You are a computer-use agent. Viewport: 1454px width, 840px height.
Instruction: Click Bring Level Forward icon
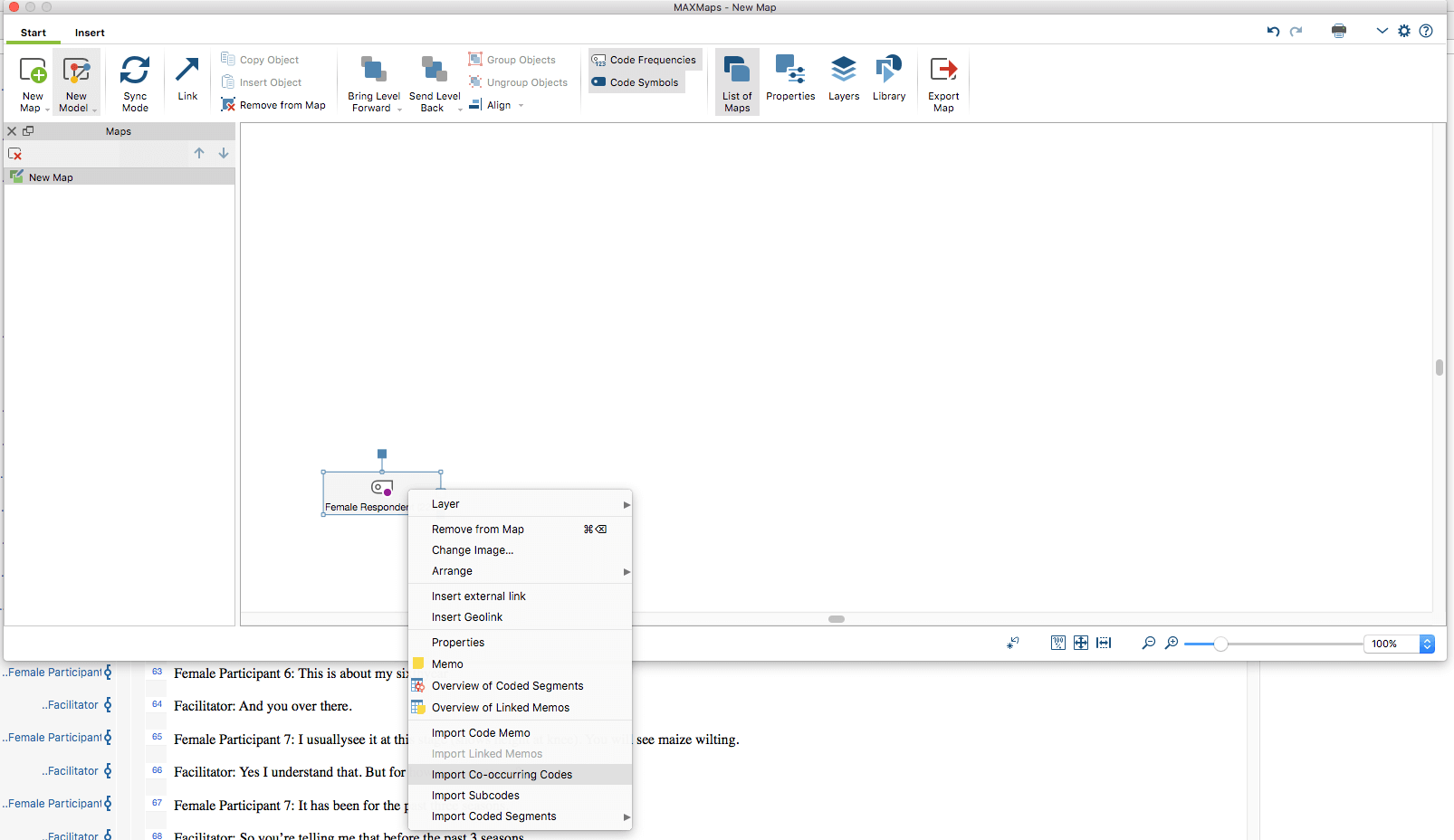coord(374,70)
